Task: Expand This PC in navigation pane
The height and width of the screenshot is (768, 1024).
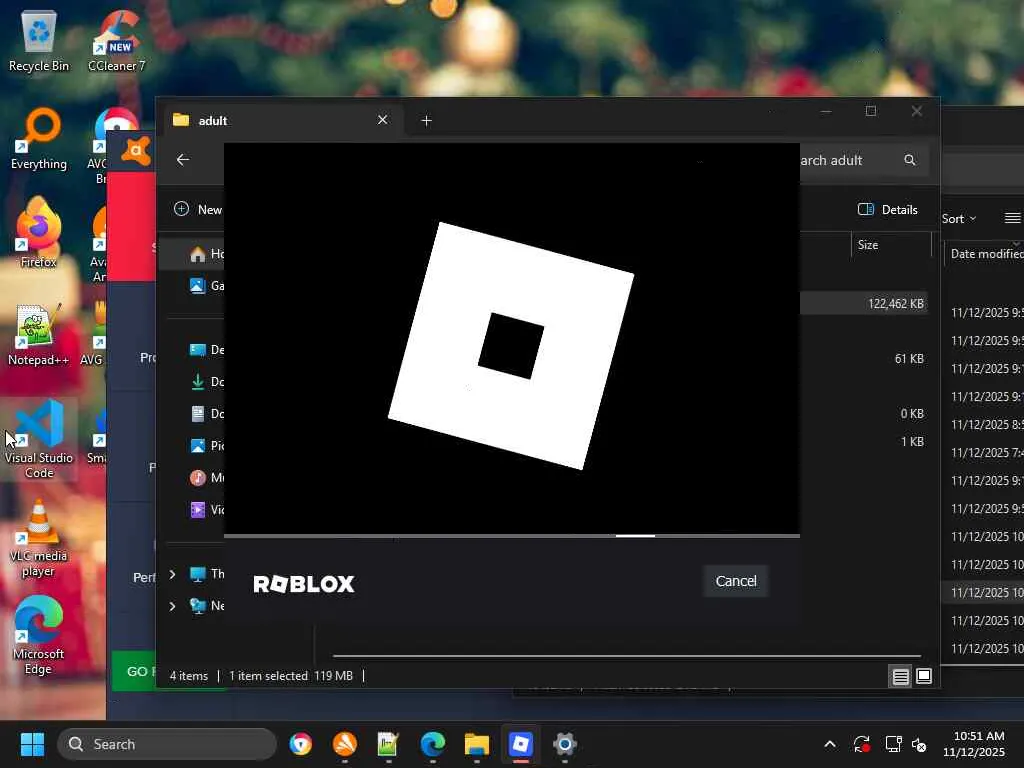Action: point(172,574)
